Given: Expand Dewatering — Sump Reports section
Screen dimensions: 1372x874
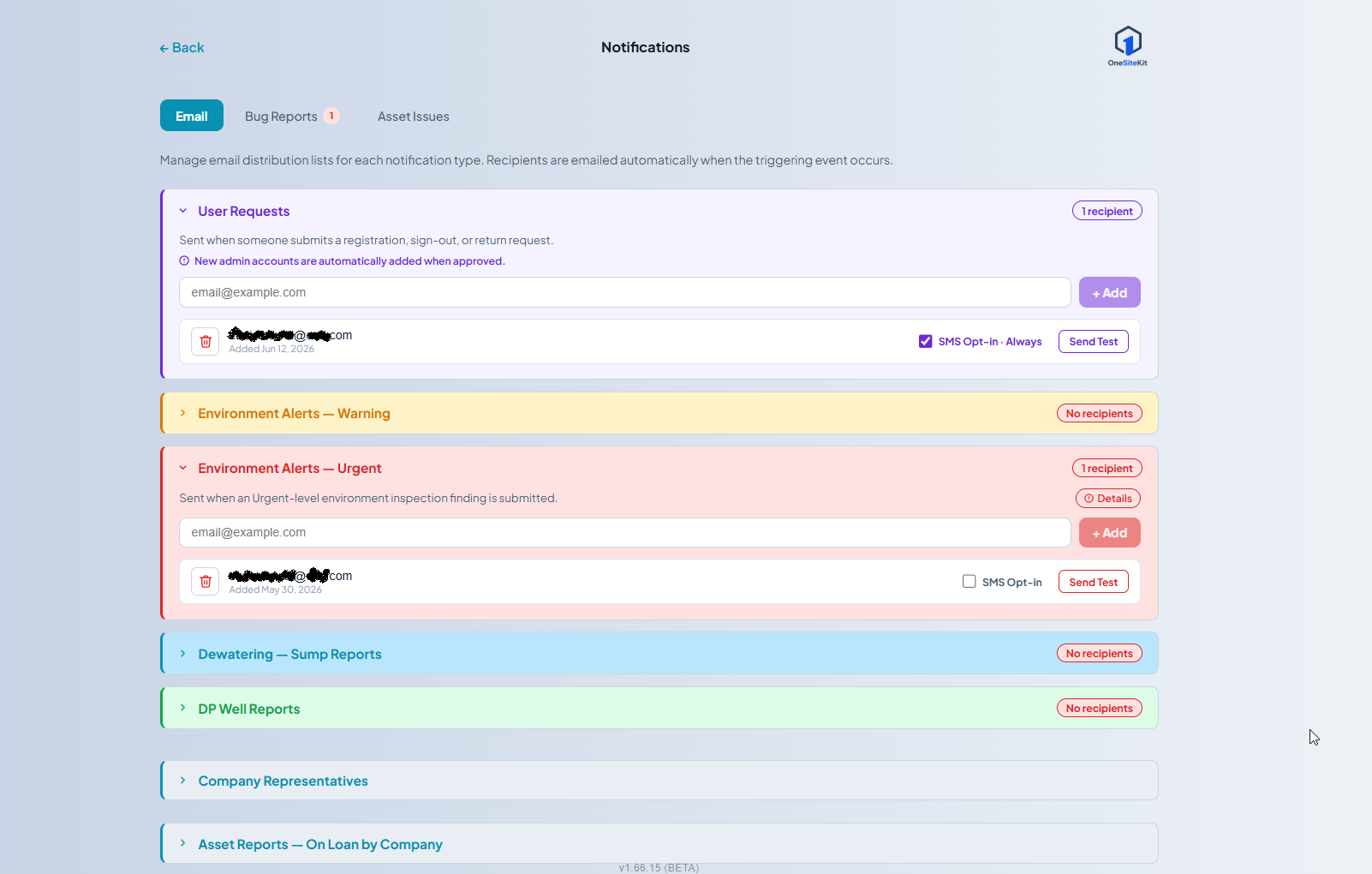Looking at the screenshot, I should pyautogui.click(x=183, y=654).
